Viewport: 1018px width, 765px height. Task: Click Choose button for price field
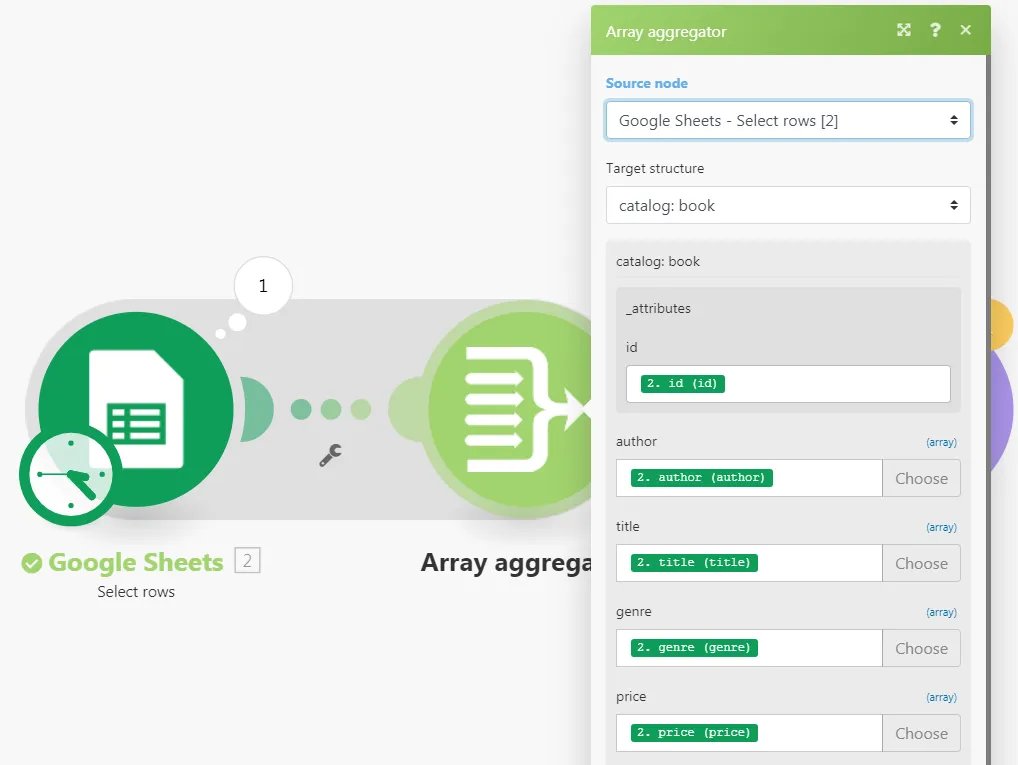click(x=921, y=733)
